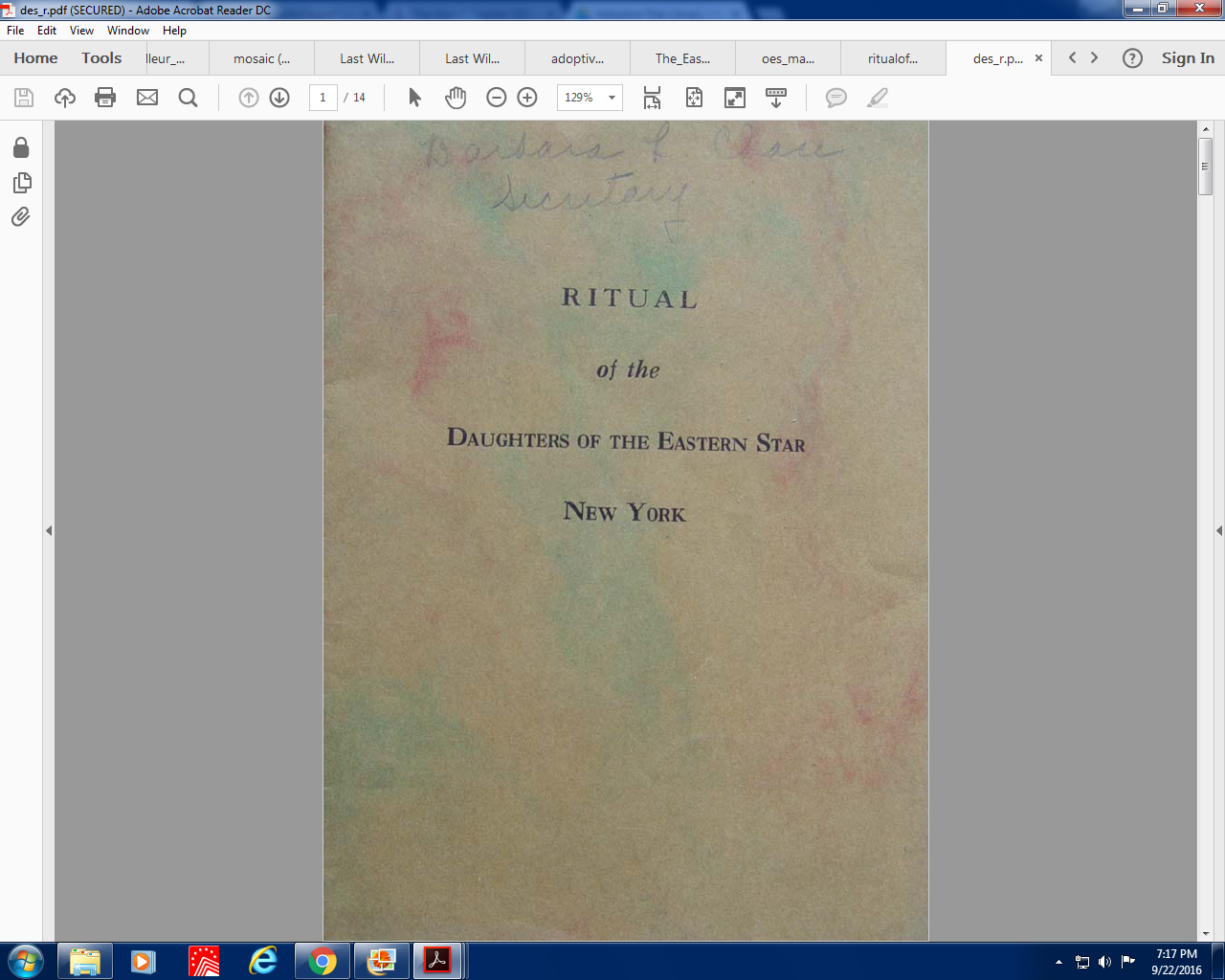Open Google Chrome from the taskbar
The width and height of the screenshot is (1225, 980).
[323, 961]
